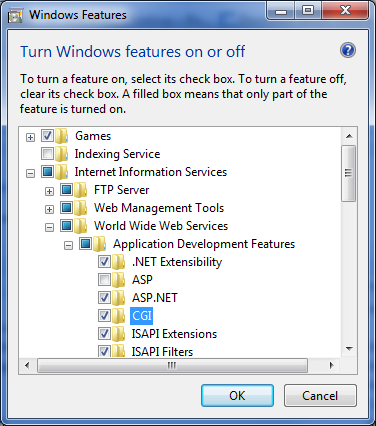The height and width of the screenshot is (426, 376).
Task: Expand the Web Management Tools node
Action: click(x=49, y=209)
